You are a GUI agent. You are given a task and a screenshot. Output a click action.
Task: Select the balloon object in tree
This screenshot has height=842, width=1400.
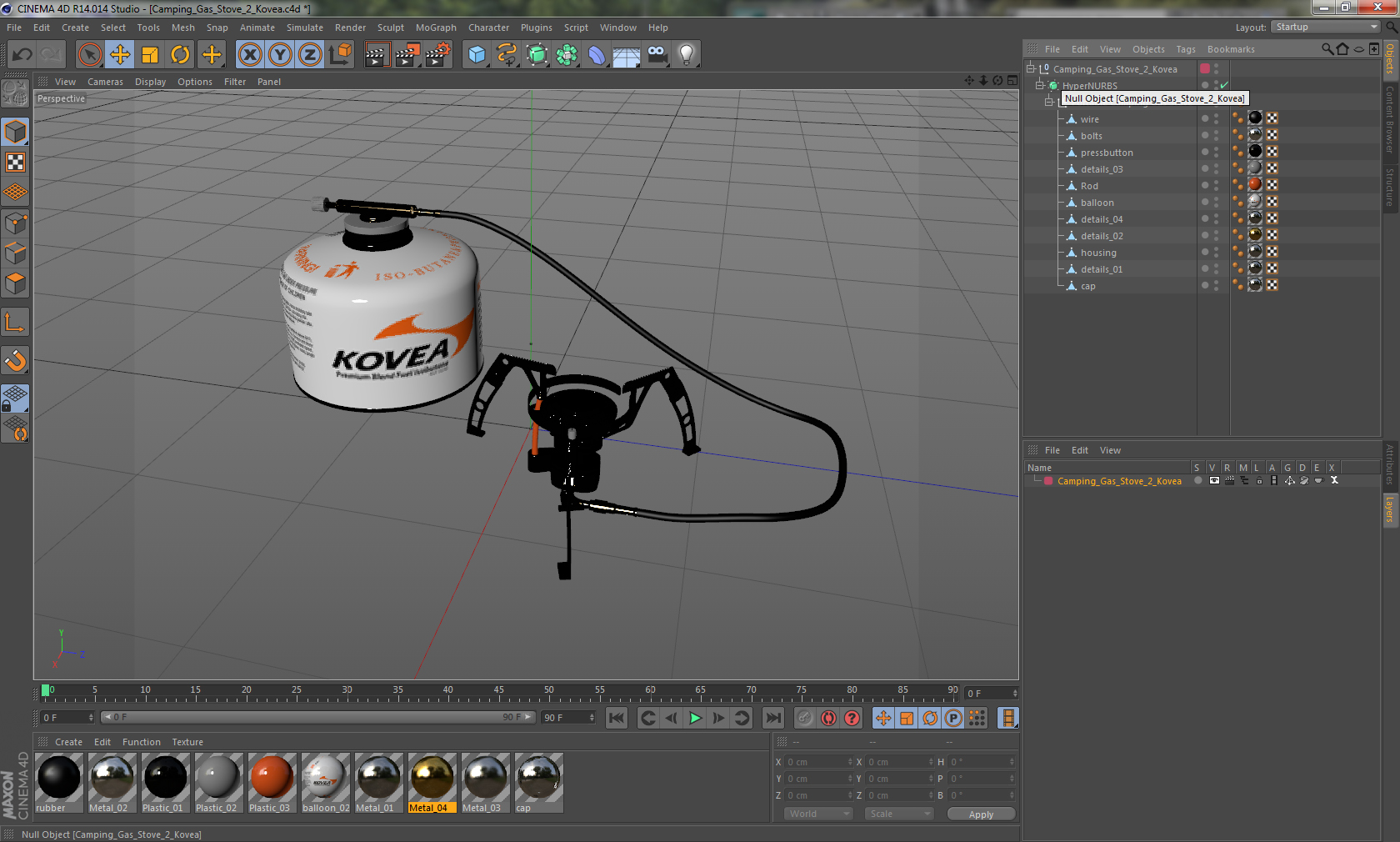coord(1097,203)
